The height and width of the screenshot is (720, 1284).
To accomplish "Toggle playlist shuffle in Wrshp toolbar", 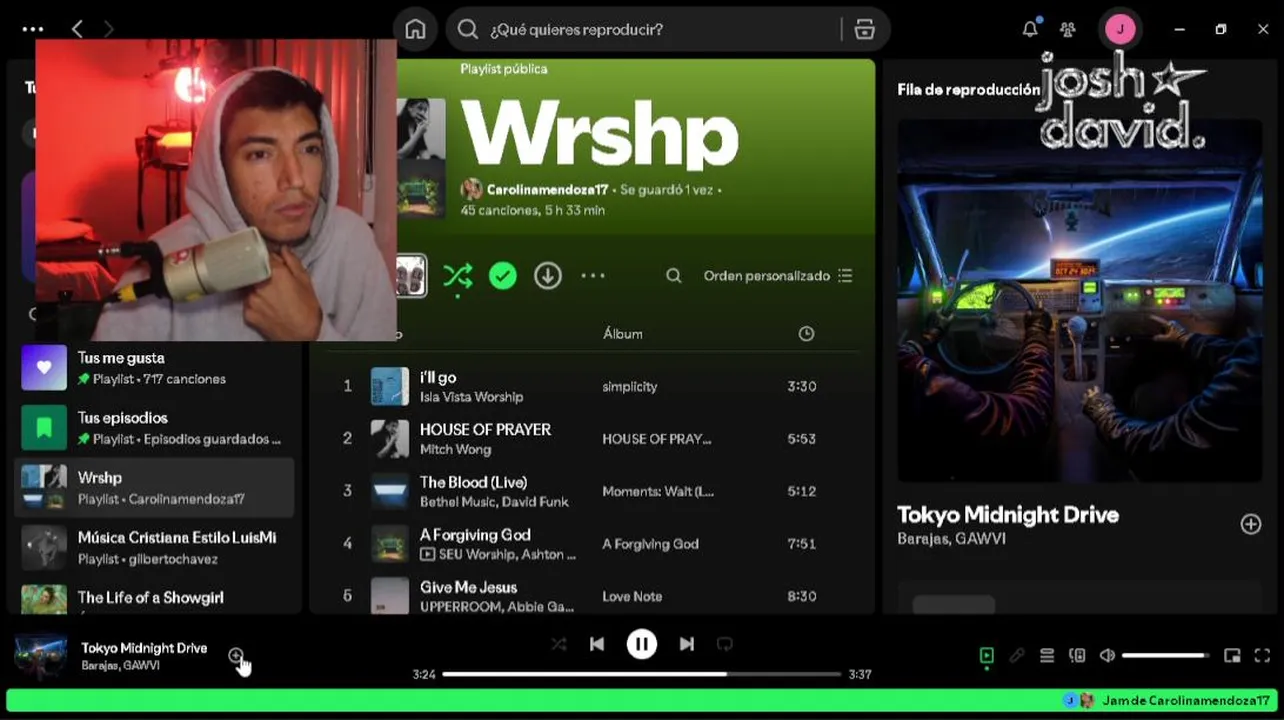I will point(458,276).
